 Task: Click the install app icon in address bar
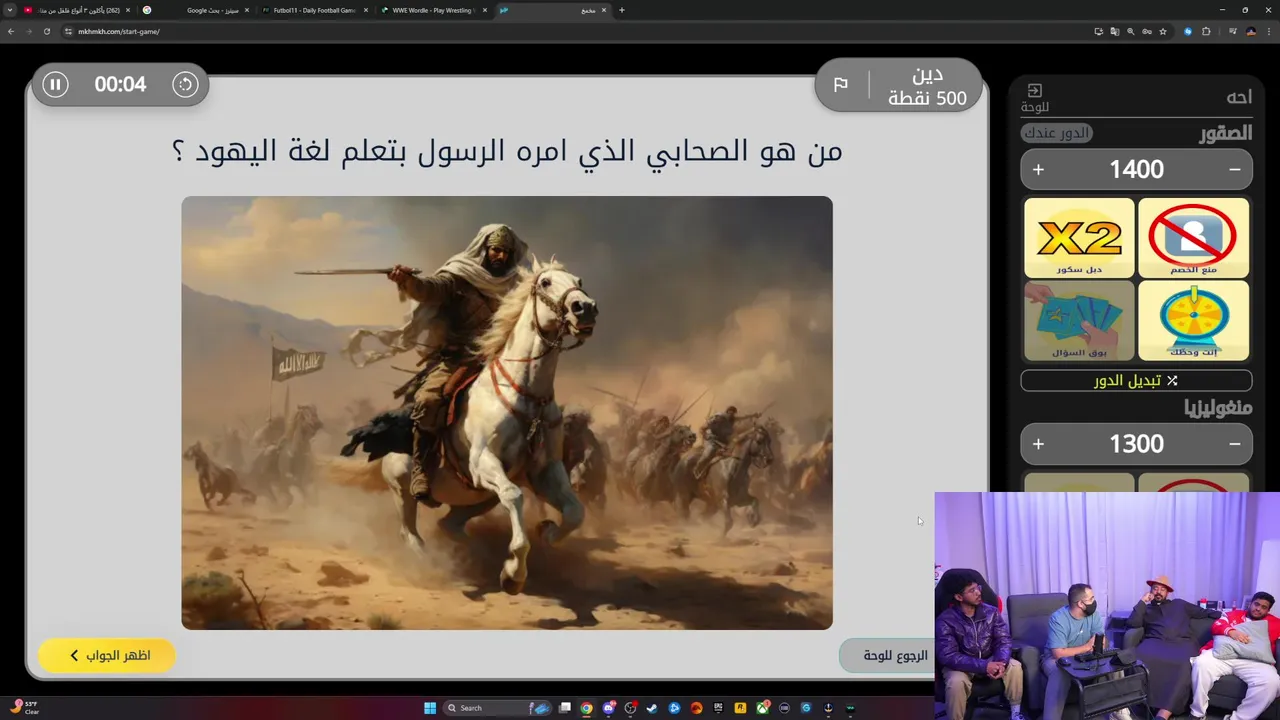tap(1099, 31)
